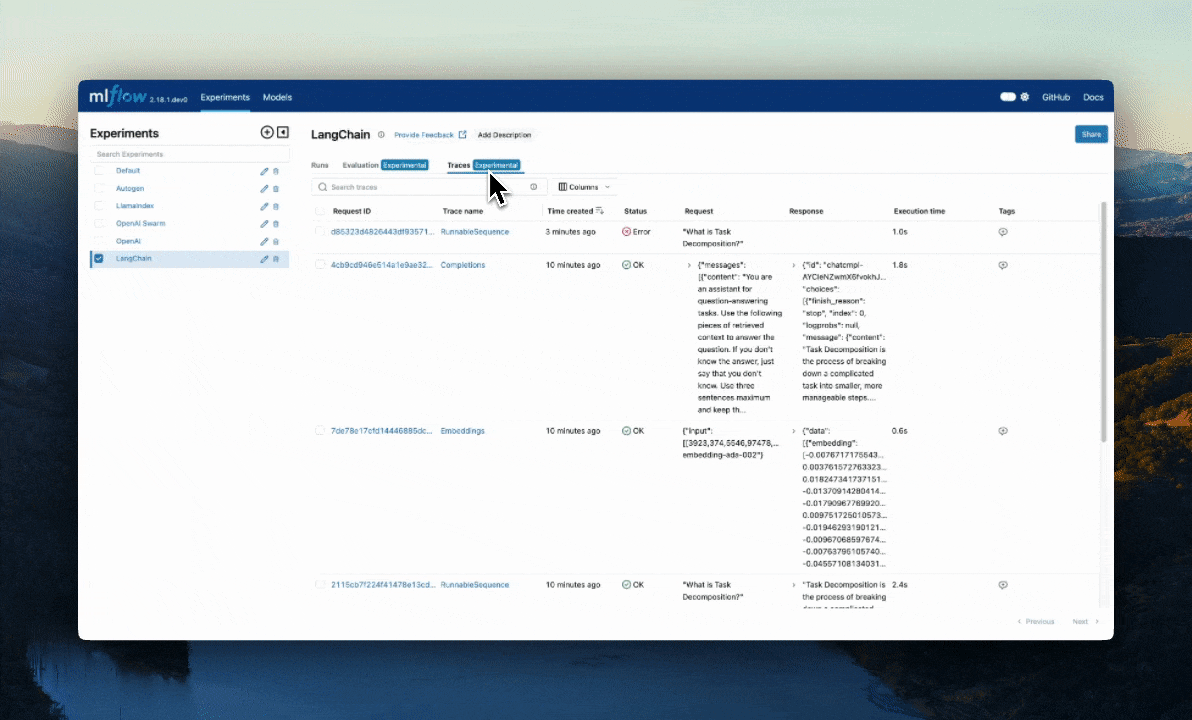The width and height of the screenshot is (1192, 720).
Task: Delete the Autogen experiment
Action: [x=276, y=189]
